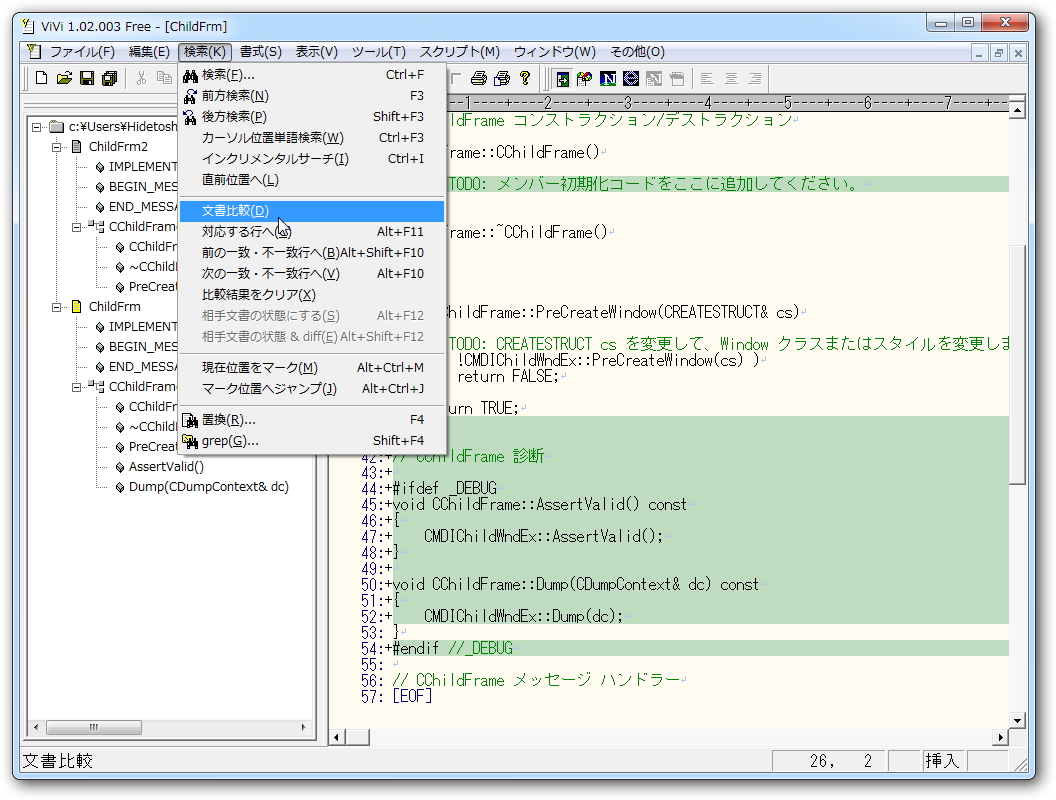
Task: Click the [EOF] marker on line 57
Action: pos(411,696)
